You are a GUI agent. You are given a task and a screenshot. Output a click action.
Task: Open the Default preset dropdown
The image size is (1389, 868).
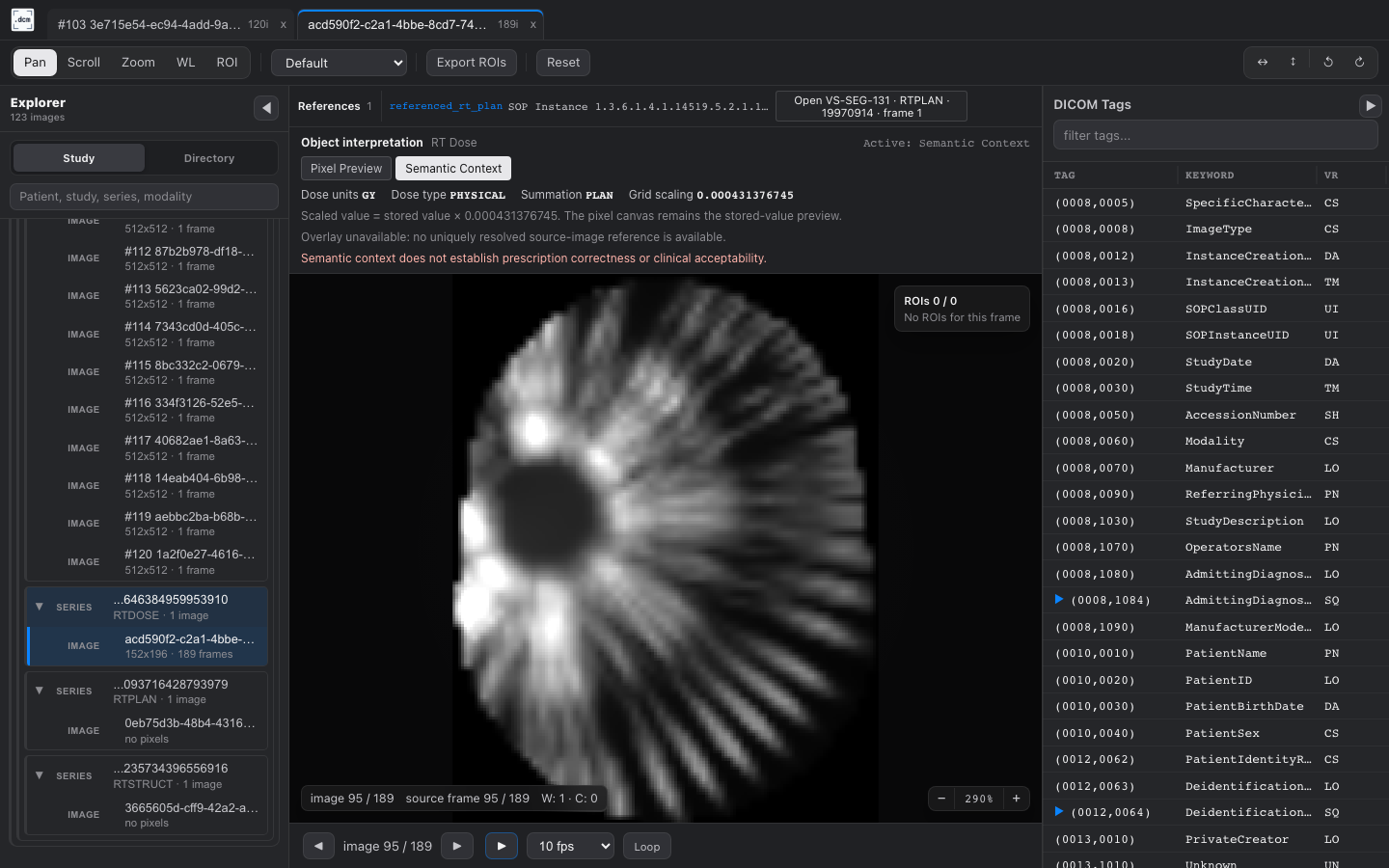339,63
